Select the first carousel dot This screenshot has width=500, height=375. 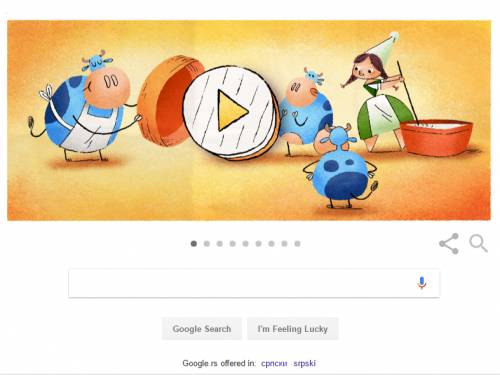click(x=194, y=244)
